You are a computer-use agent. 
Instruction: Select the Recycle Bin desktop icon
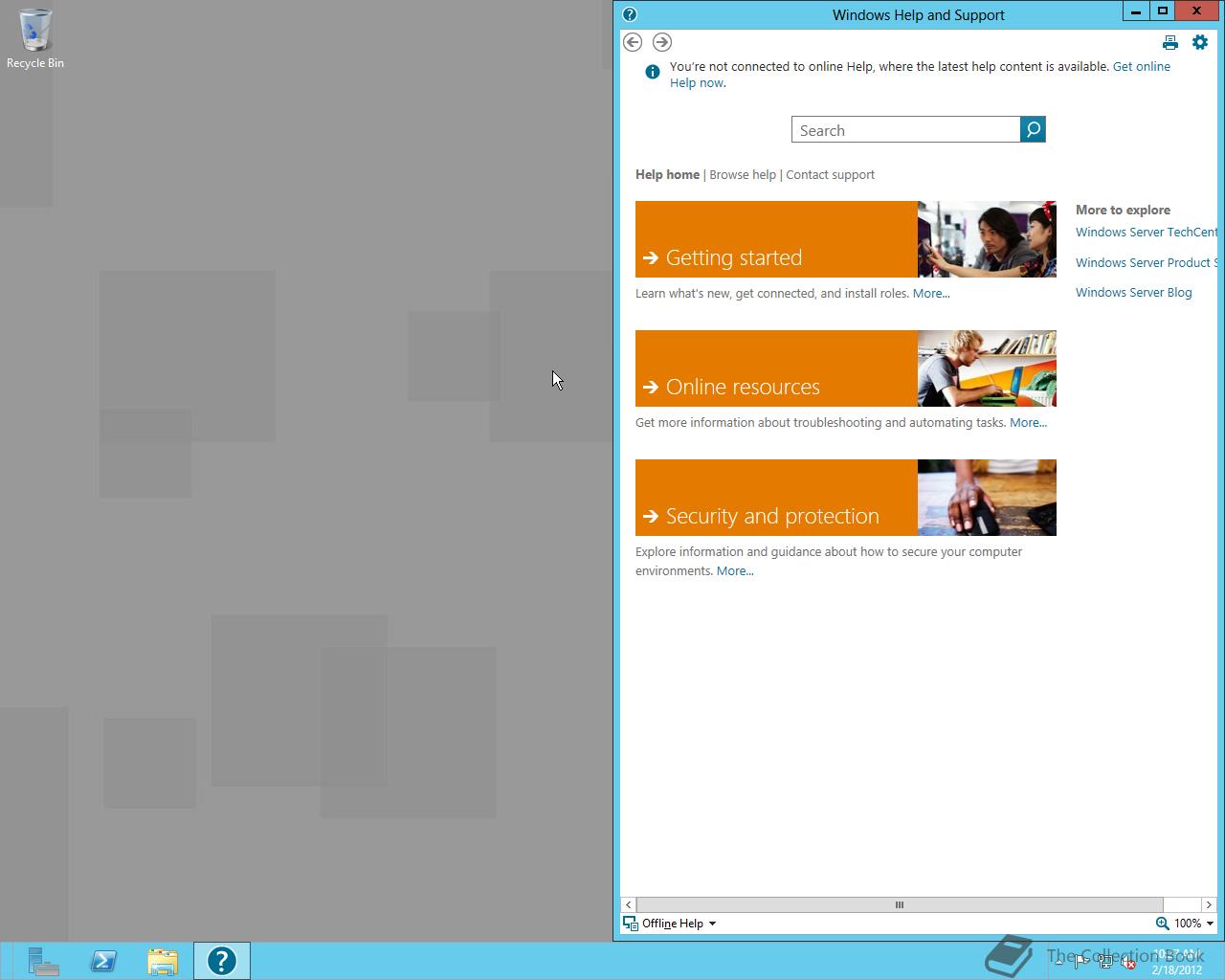[x=35, y=39]
